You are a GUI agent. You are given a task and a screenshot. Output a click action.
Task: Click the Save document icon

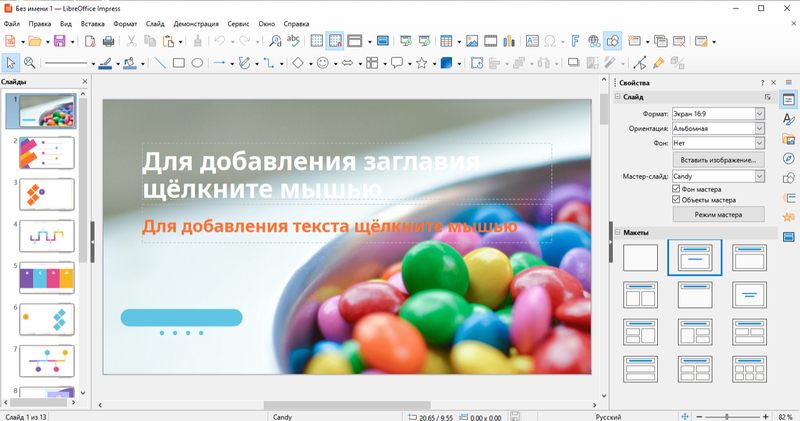tap(60, 41)
